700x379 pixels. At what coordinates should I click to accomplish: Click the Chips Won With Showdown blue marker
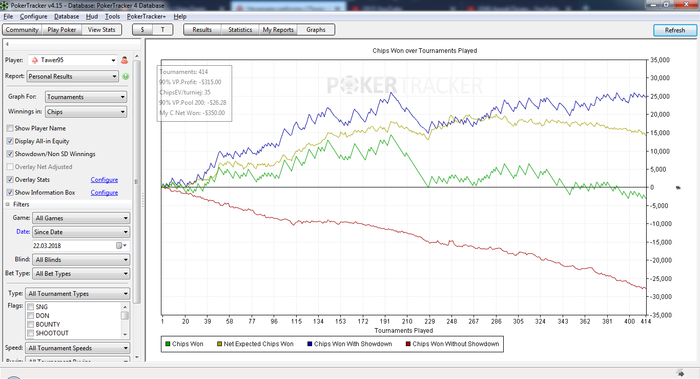point(310,344)
